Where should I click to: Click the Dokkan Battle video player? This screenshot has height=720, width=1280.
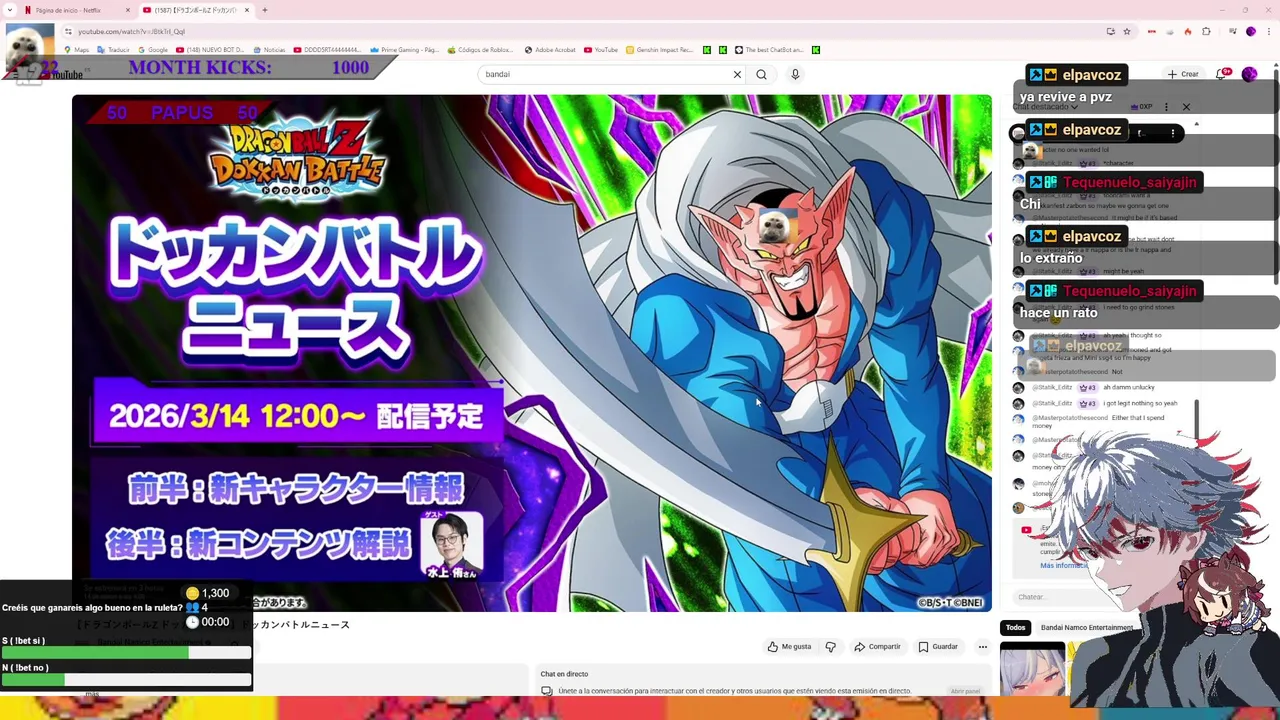[x=532, y=353]
